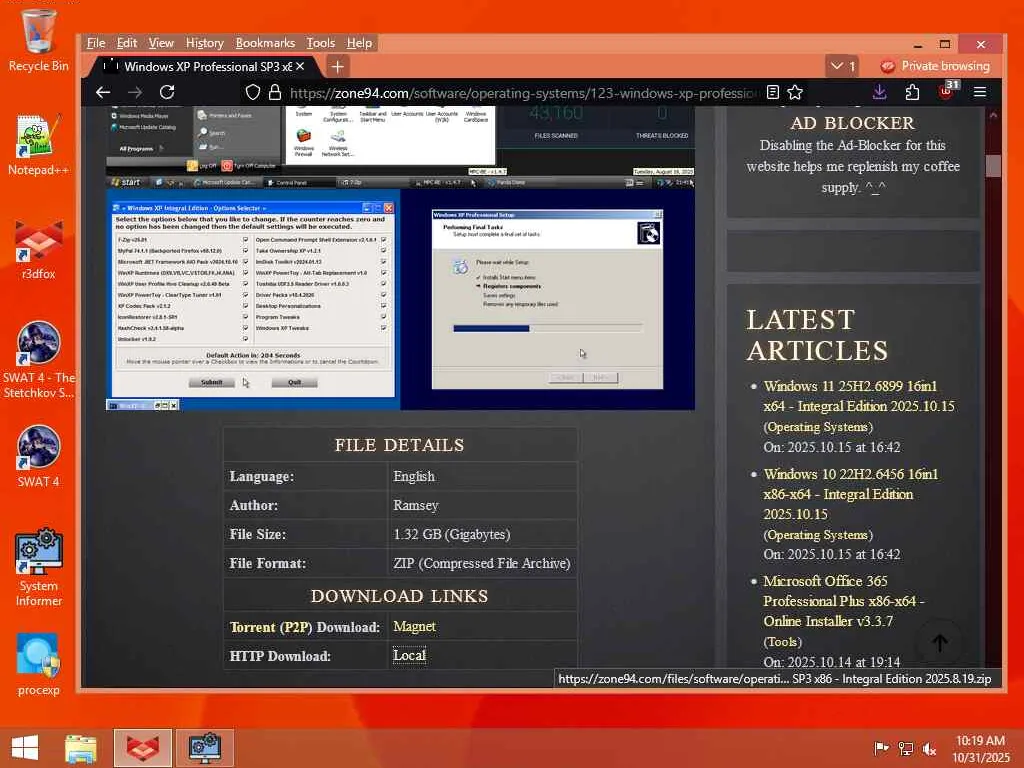
Task: Open the hamburger application menu
Action: tap(980, 92)
